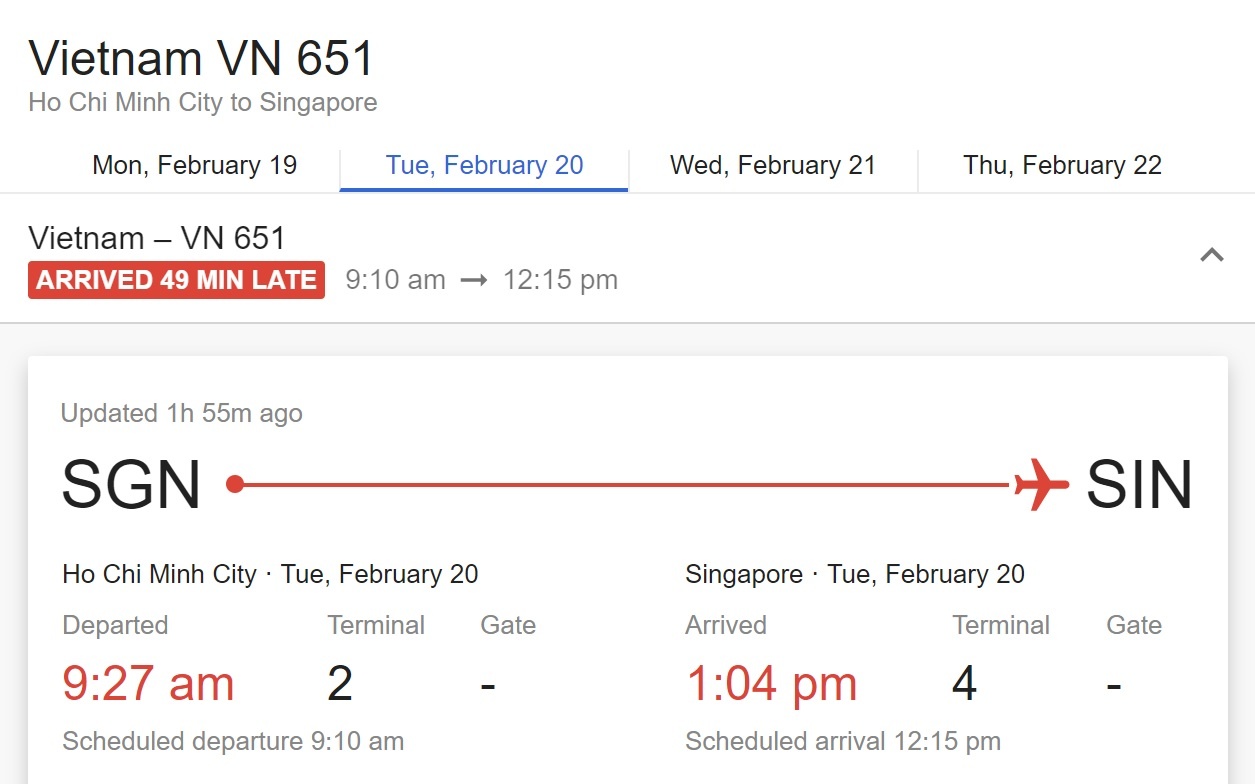Collapse the flight details with the chevron
Screen dimensions: 1255x784
click(x=1212, y=255)
